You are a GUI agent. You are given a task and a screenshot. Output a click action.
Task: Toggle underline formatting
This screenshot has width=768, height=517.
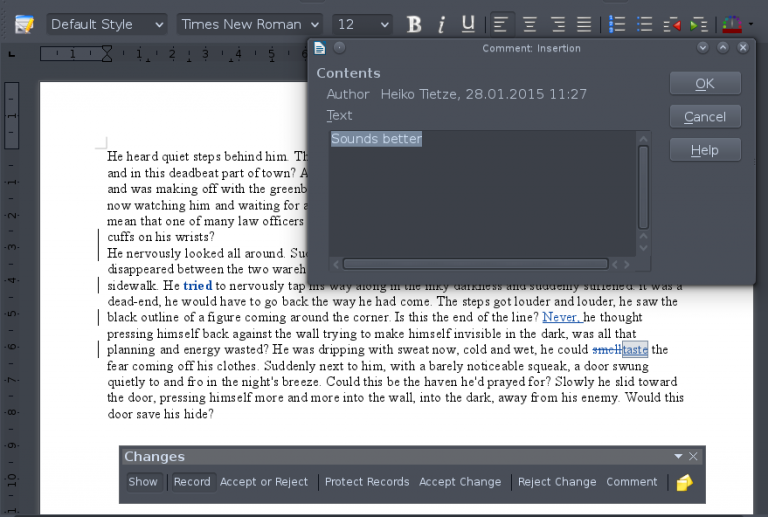[468, 24]
